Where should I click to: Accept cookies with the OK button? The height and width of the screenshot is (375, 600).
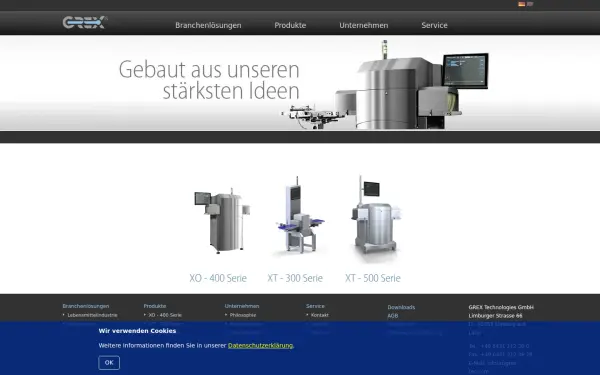point(109,363)
